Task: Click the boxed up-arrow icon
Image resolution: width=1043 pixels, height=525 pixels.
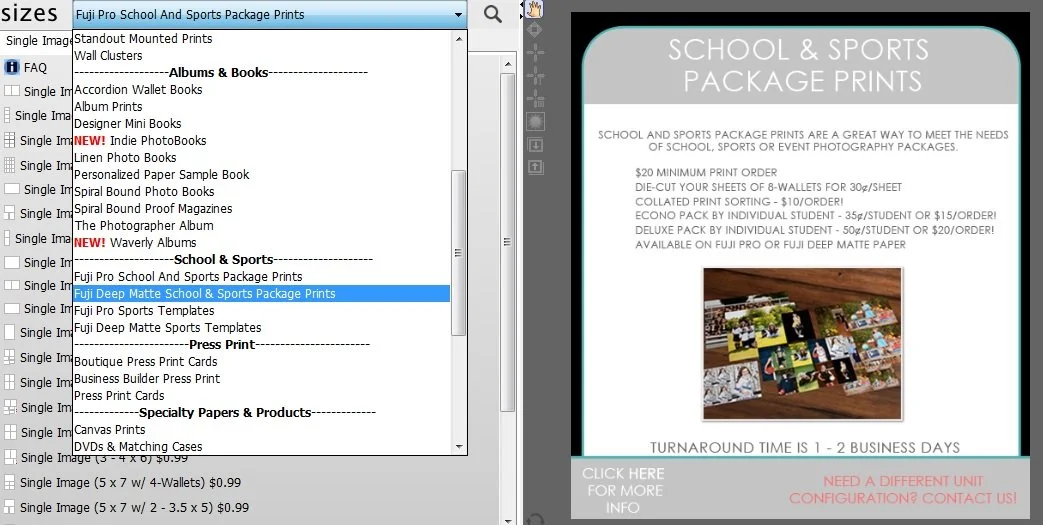Action: [535, 167]
